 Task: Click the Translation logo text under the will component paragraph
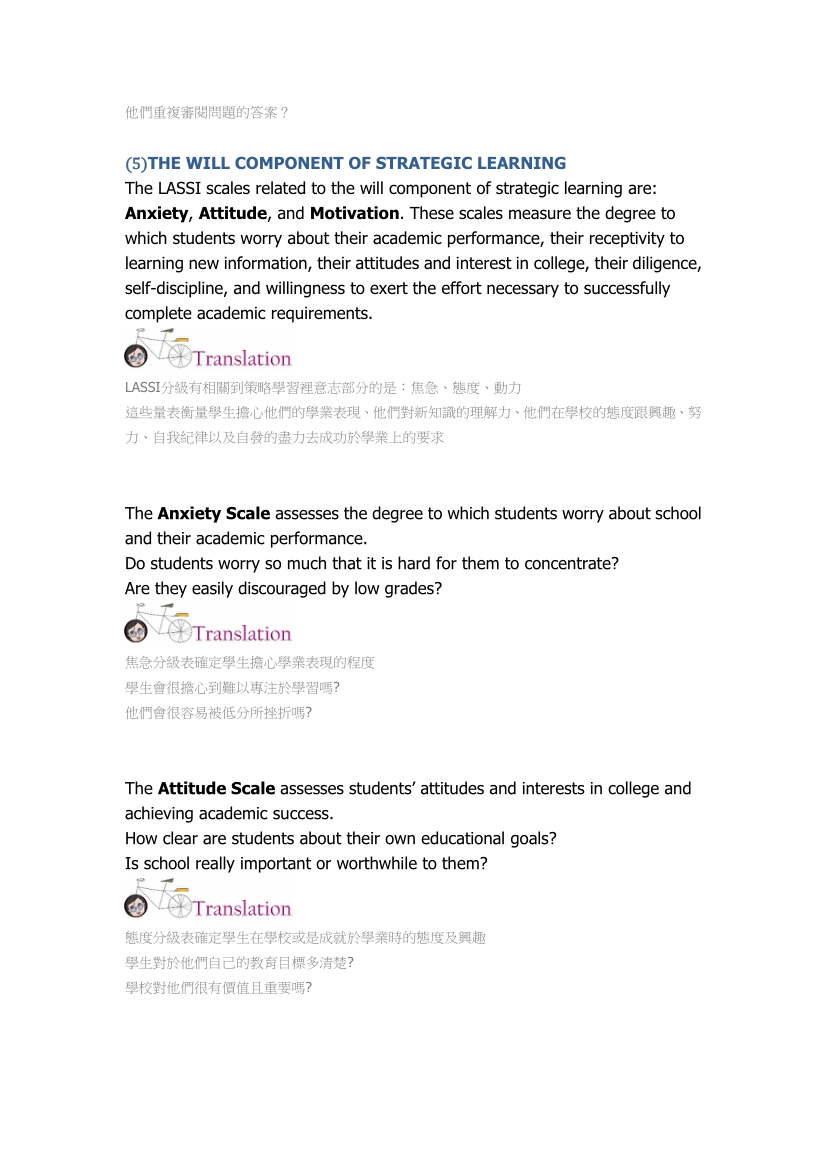pos(242,359)
